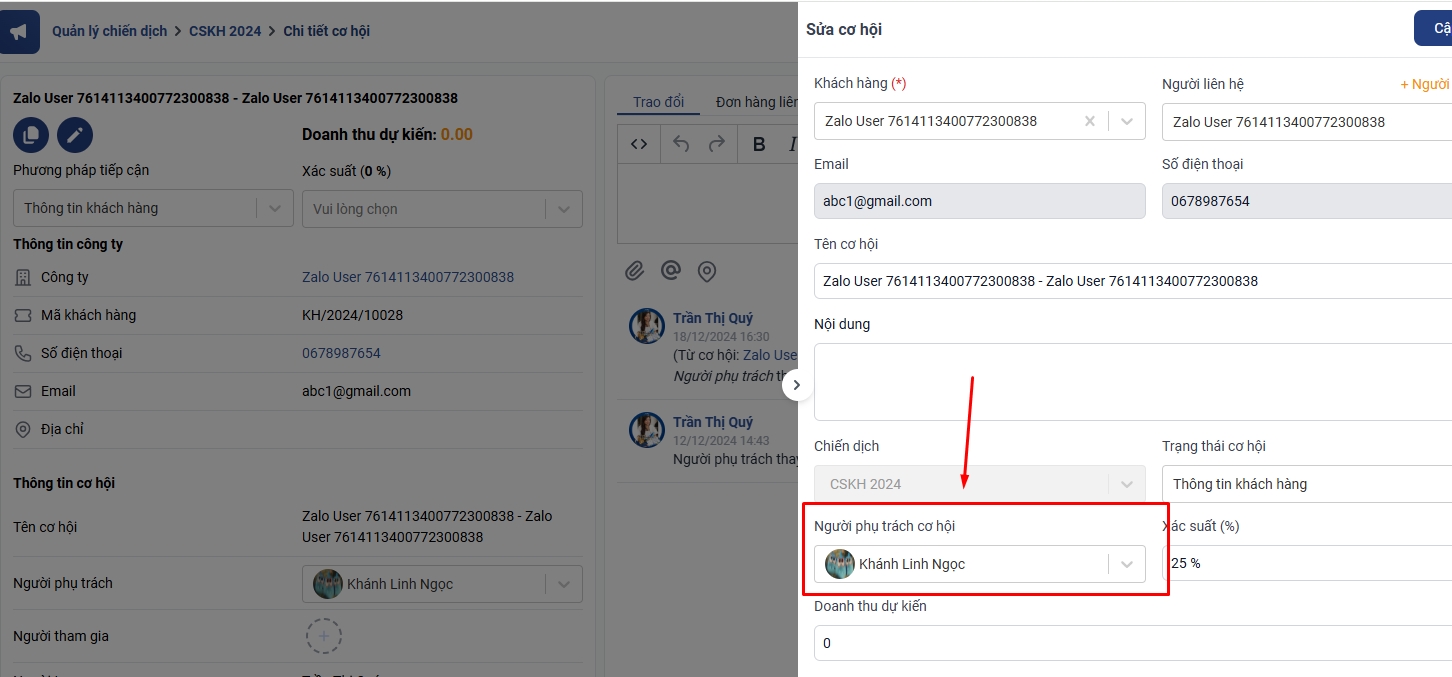The height and width of the screenshot is (677, 1452).
Task: Click the Trần Thị Quý name on 12/12/2024 comment
Action: 713,422
